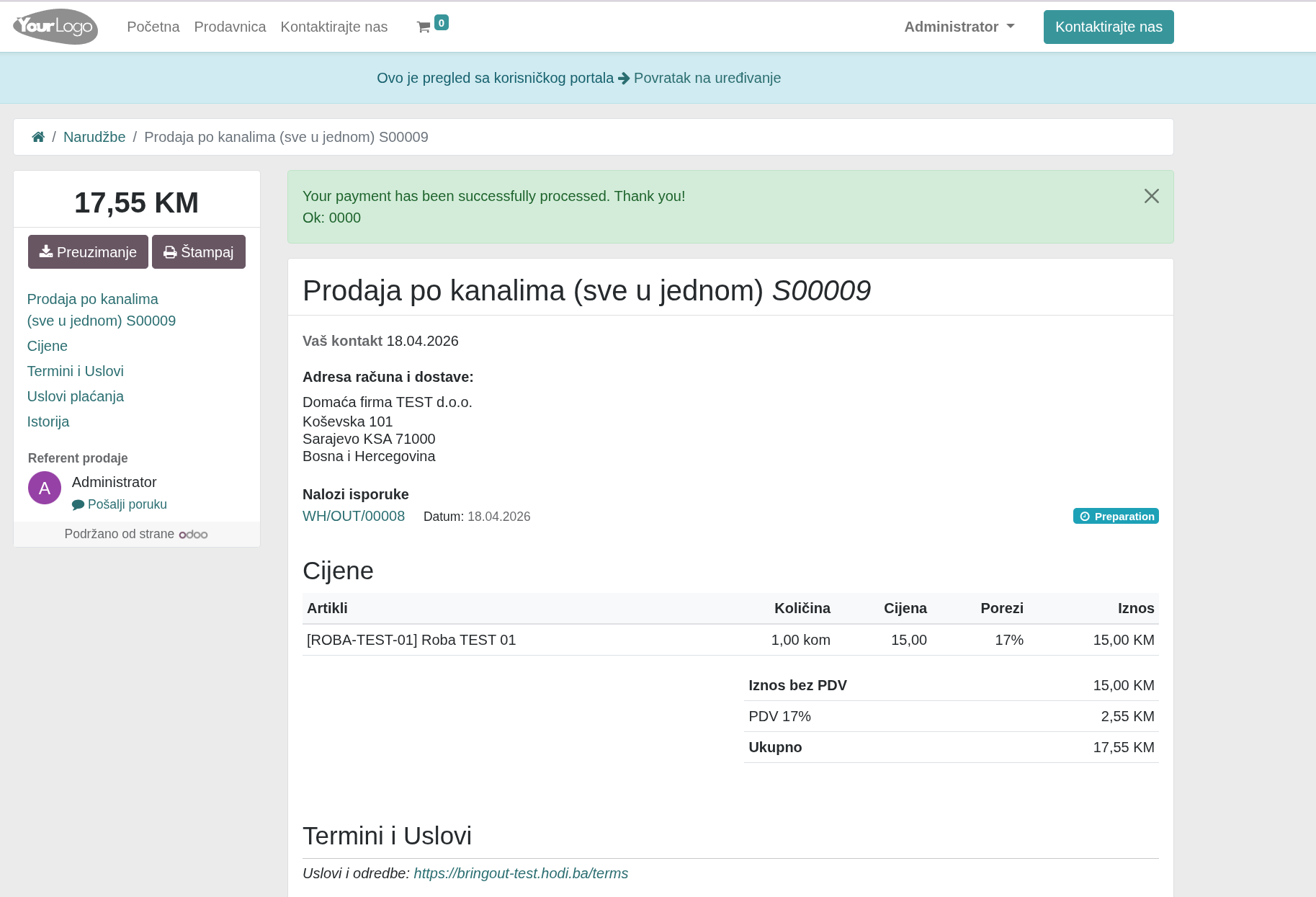Image resolution: width=1316 pixels, height=897 pixels.
Task: Go to Prodavnica menu item
Action: [230, 27]
